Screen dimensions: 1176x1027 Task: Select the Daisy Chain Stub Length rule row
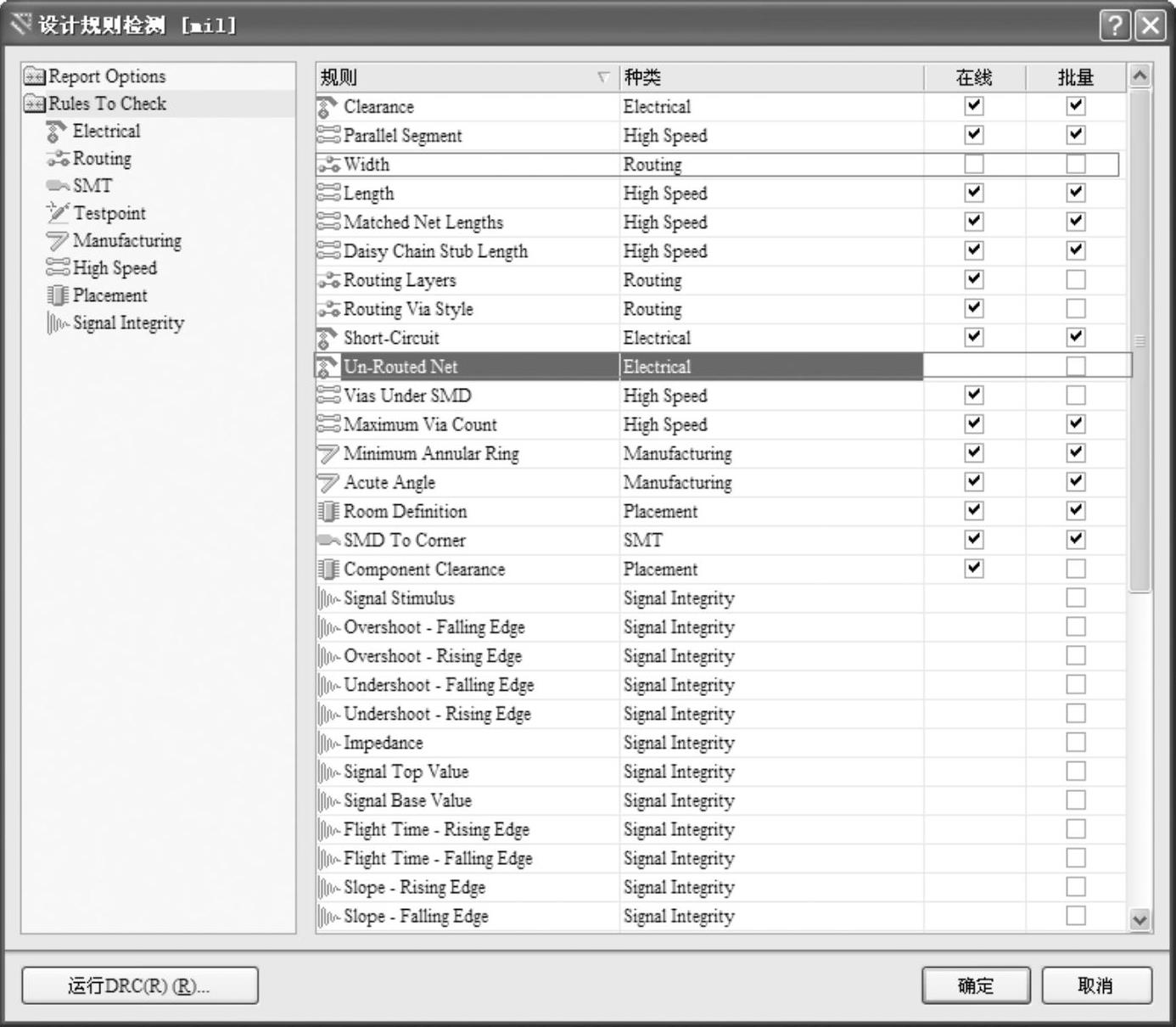pos(721,251)
